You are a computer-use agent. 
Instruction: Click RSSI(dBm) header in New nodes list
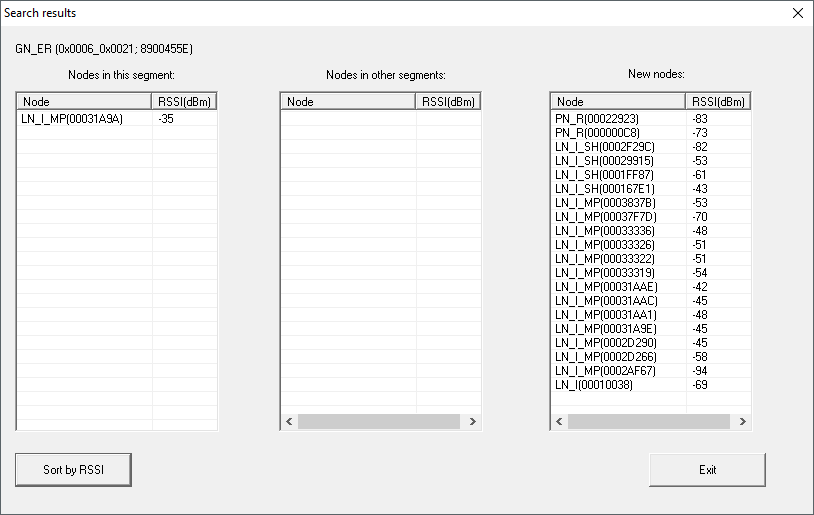tap(717, 102)
